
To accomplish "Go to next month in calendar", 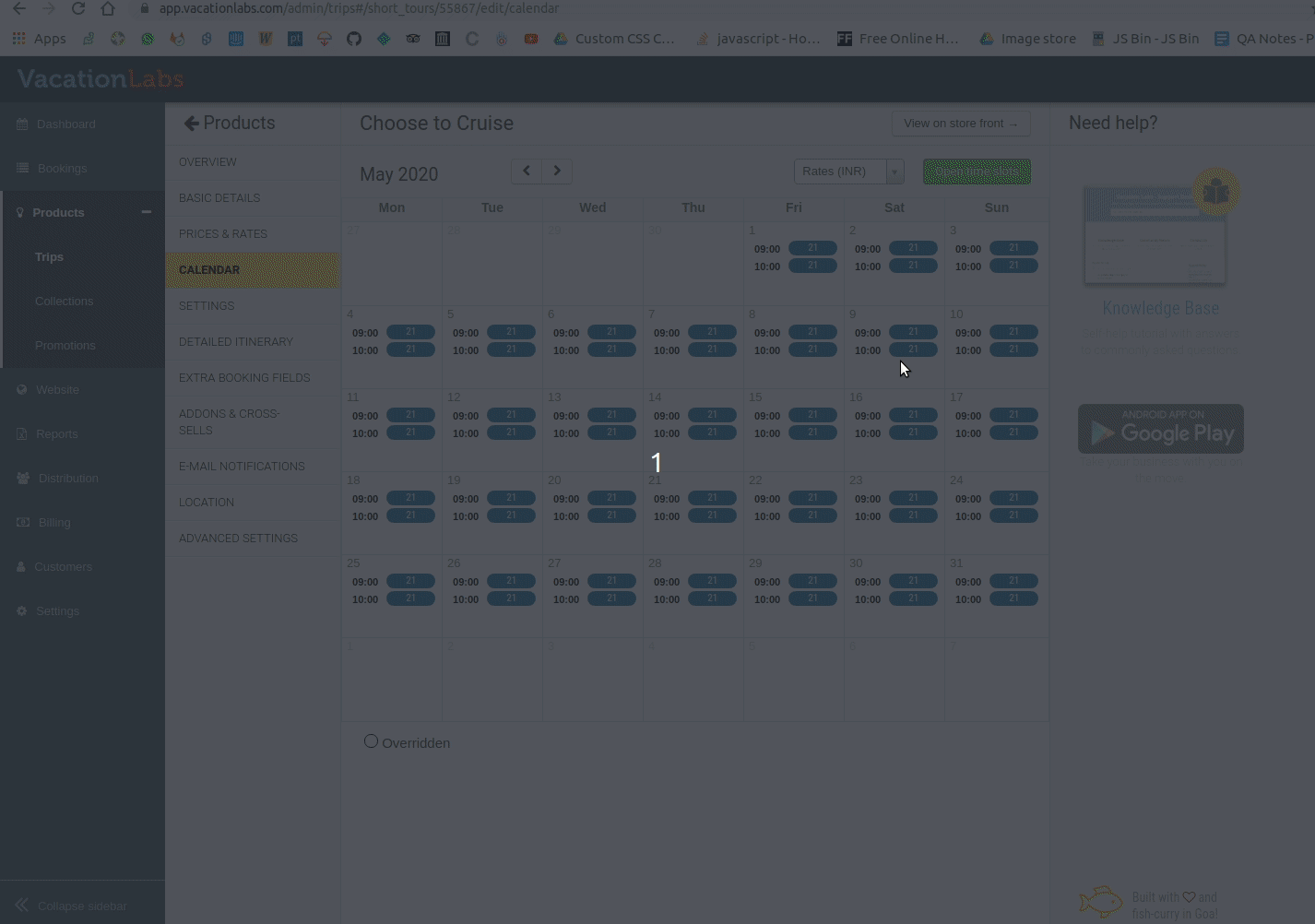I will (x=557, y=171).
